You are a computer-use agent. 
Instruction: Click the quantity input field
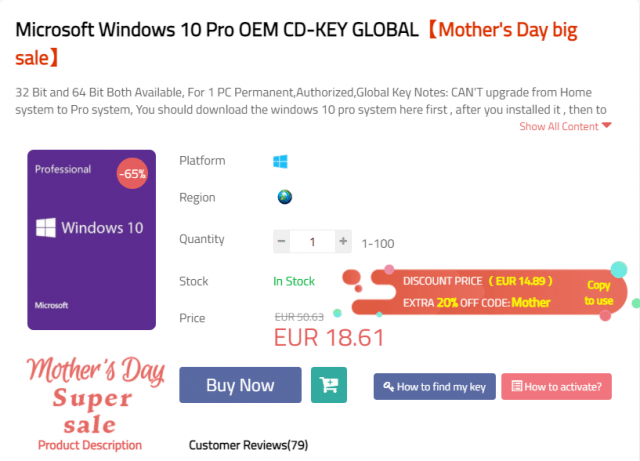point(312,241)
